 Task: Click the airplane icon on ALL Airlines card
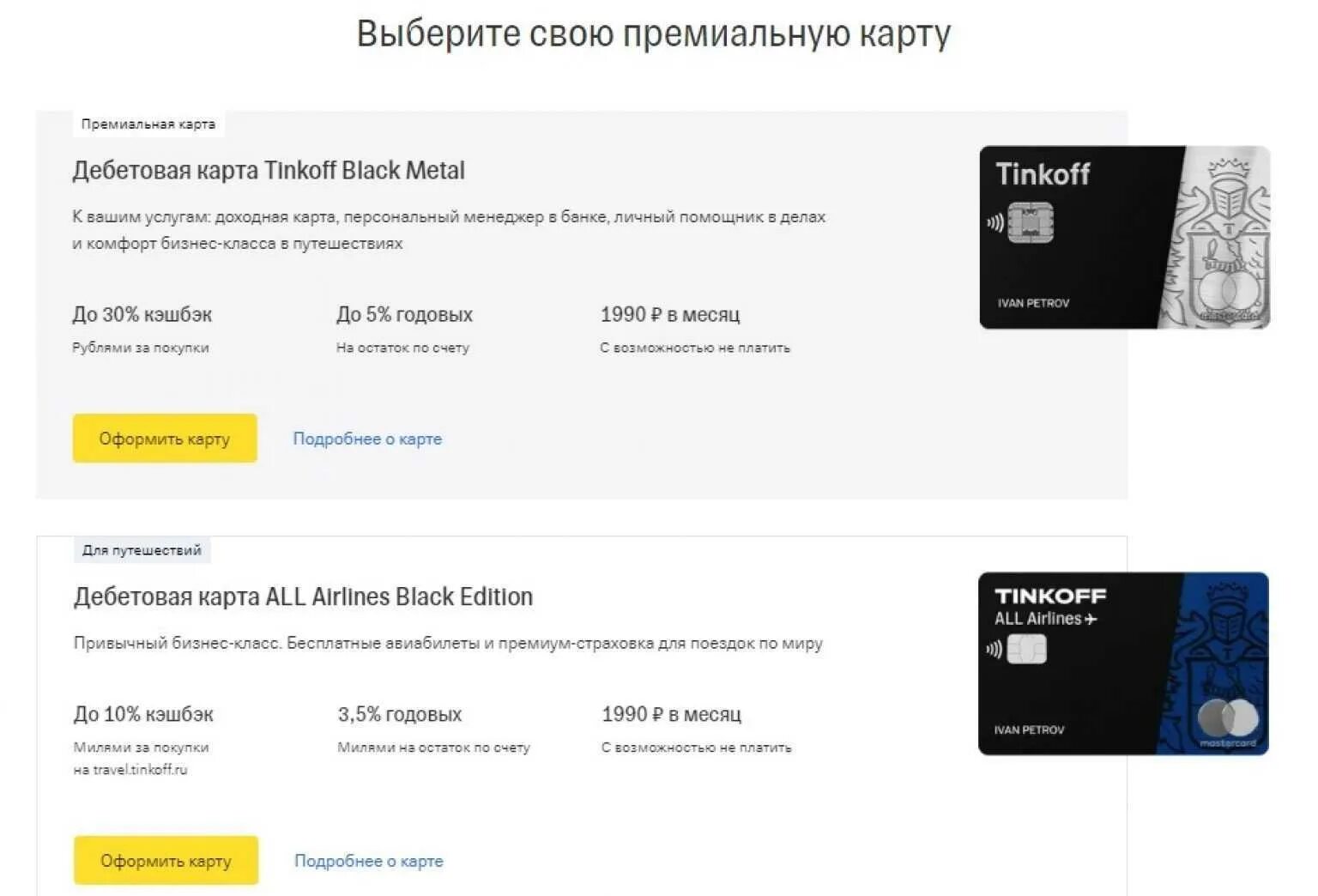click(1091, 619)
